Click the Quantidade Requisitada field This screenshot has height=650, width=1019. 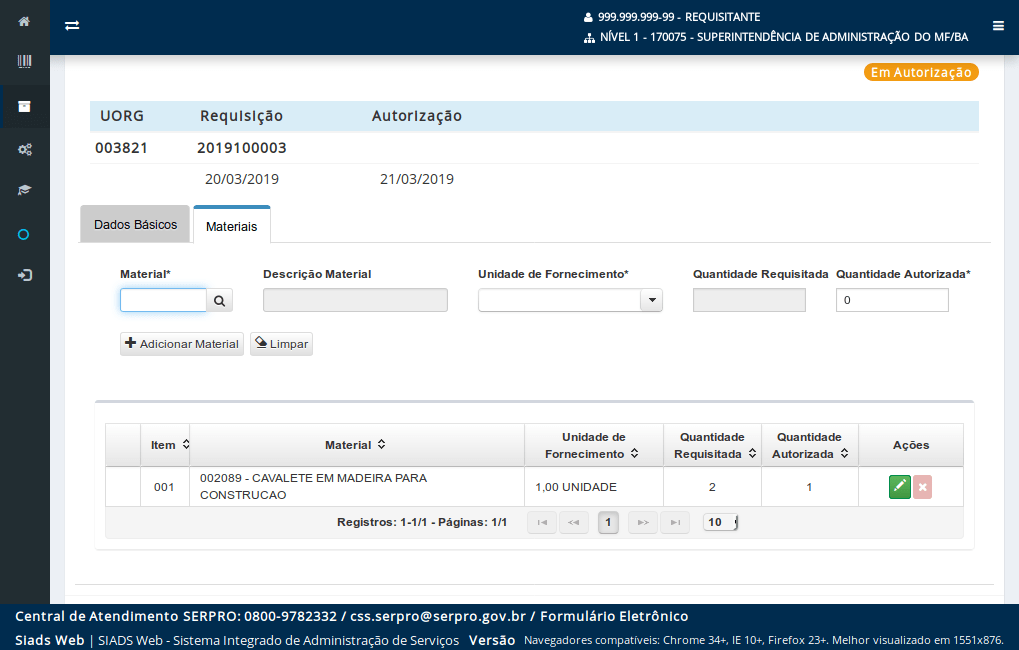pos(749,300)
